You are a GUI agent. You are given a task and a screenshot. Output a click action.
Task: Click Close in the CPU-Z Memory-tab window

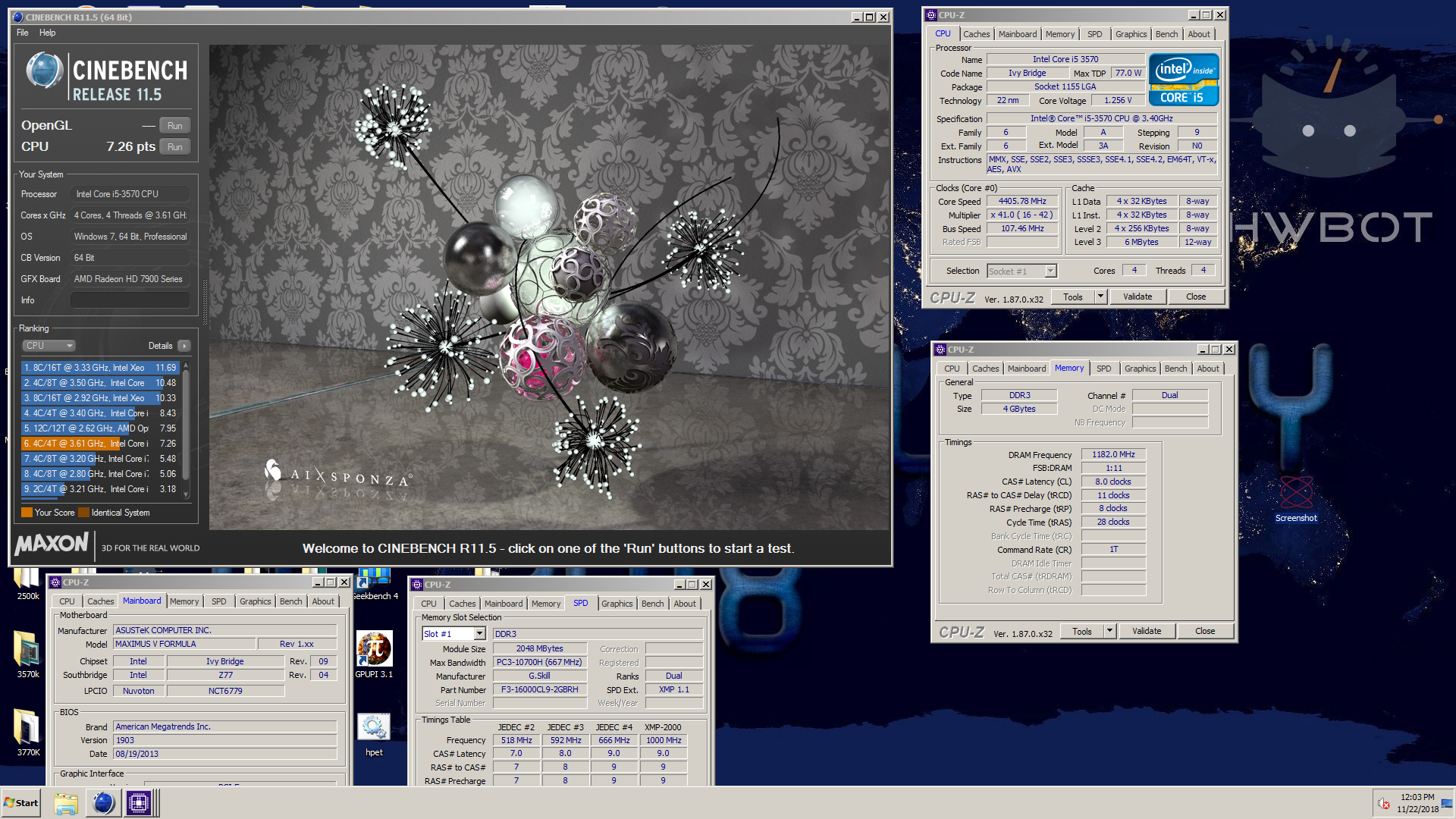coord(1205,631)
